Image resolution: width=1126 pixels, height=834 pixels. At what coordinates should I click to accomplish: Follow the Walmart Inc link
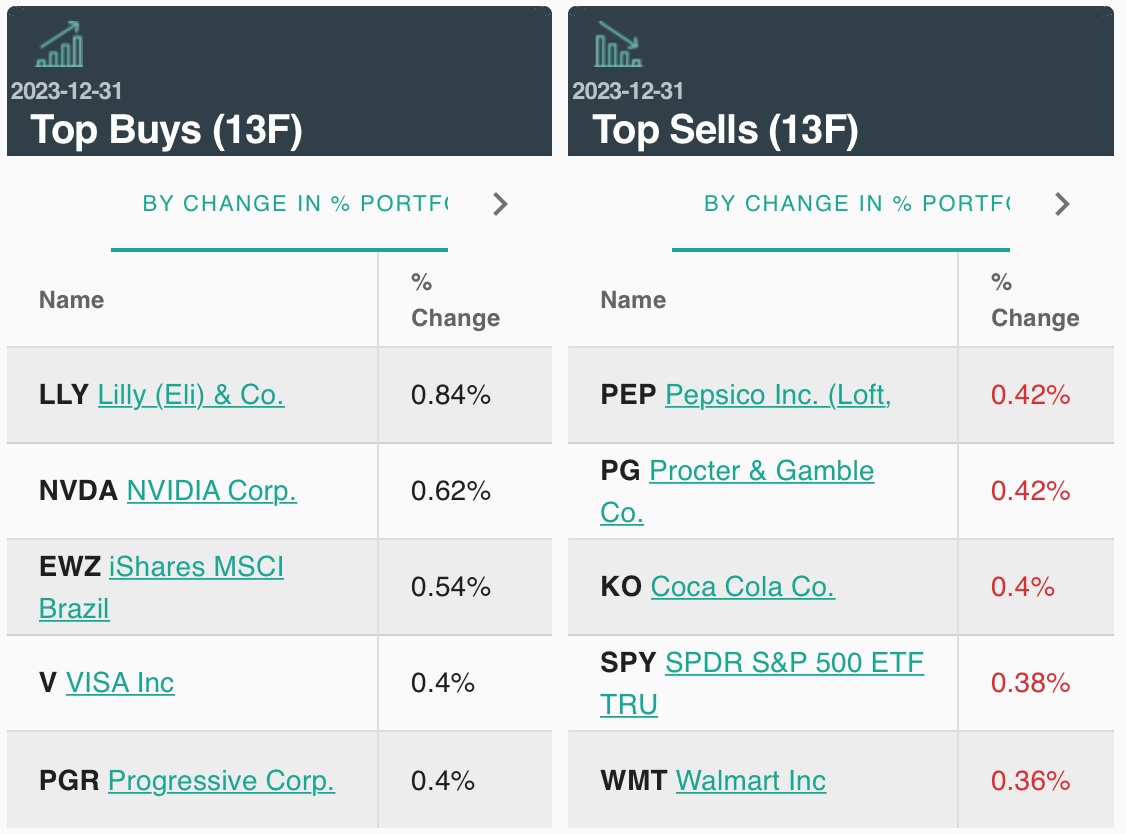click(x=751, y=780)
